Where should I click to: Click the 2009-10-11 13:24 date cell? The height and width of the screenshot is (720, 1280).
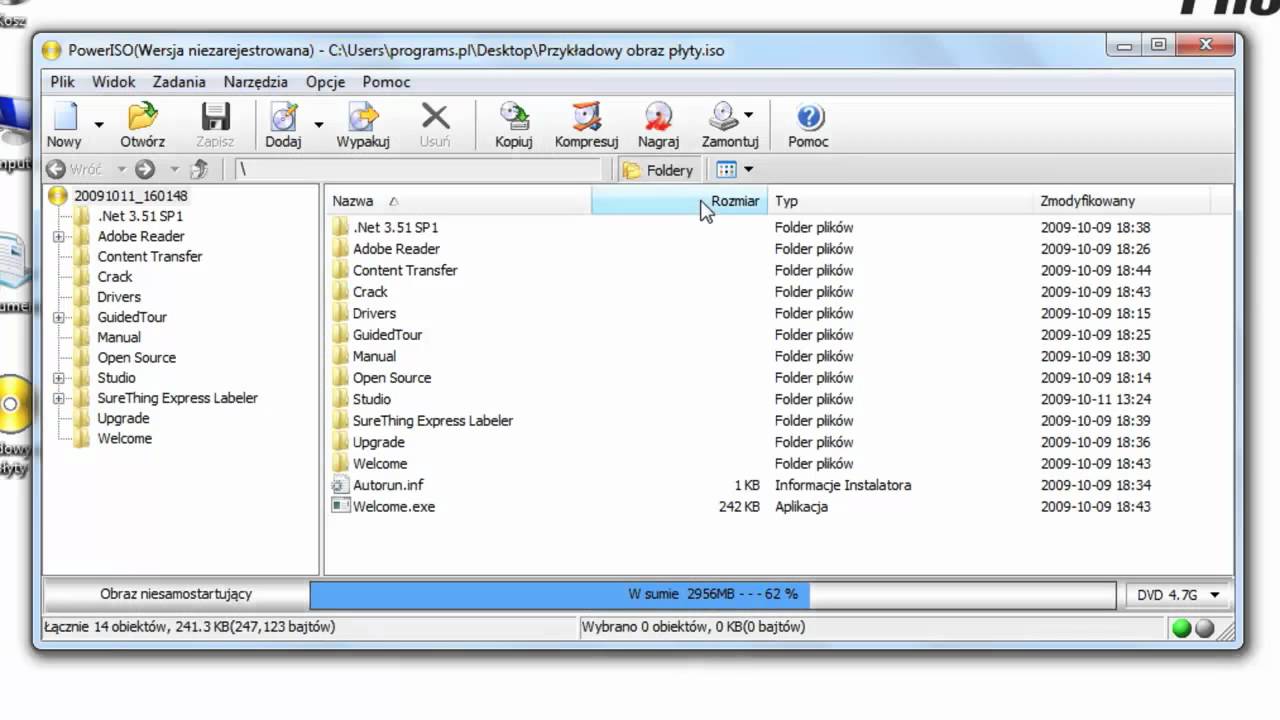point(1095,399)
